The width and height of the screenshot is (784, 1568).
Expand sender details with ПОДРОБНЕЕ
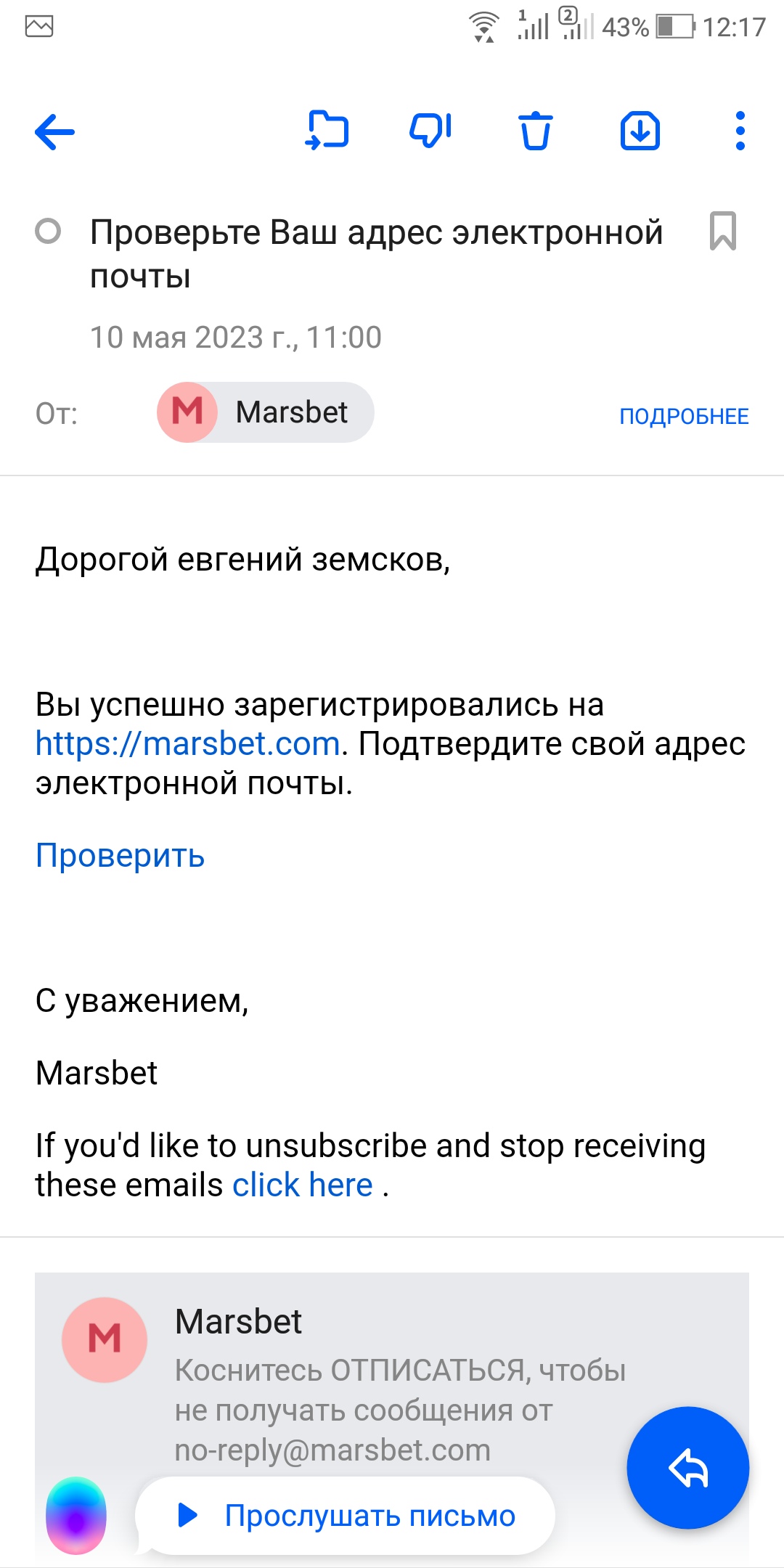point(683,416)
